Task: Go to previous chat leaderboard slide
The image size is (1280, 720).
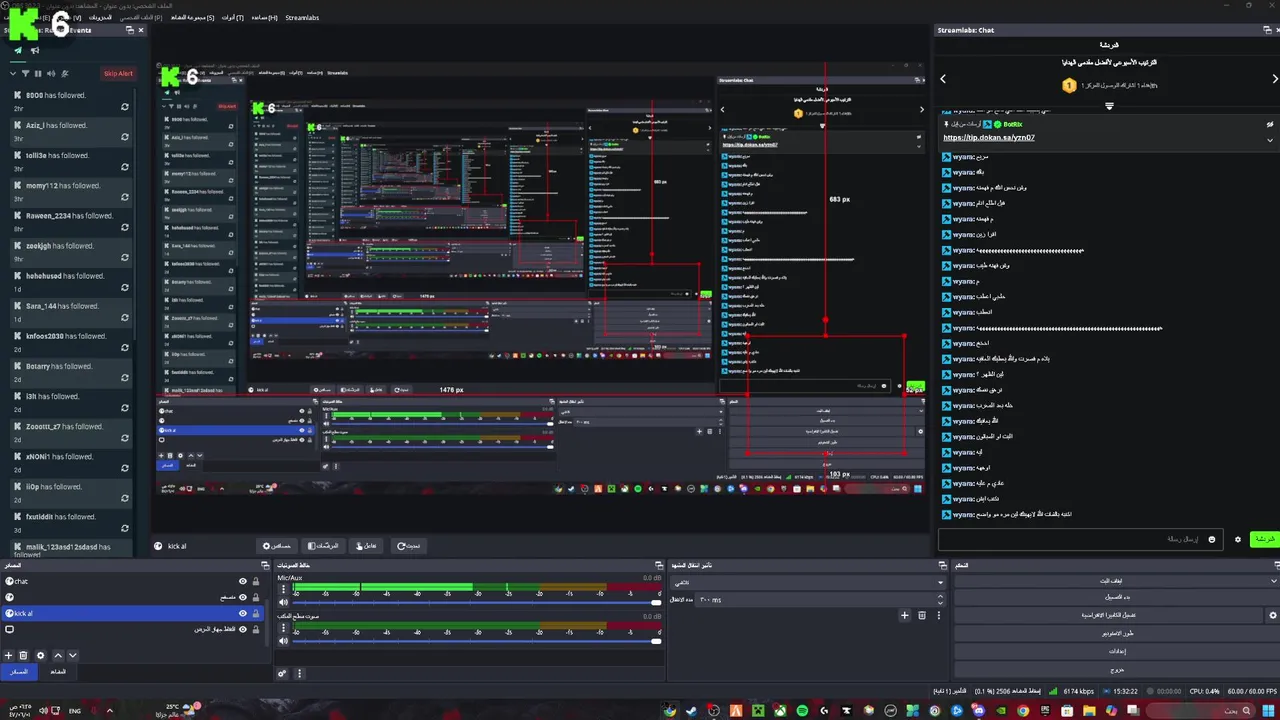Action: pos(942,79)
